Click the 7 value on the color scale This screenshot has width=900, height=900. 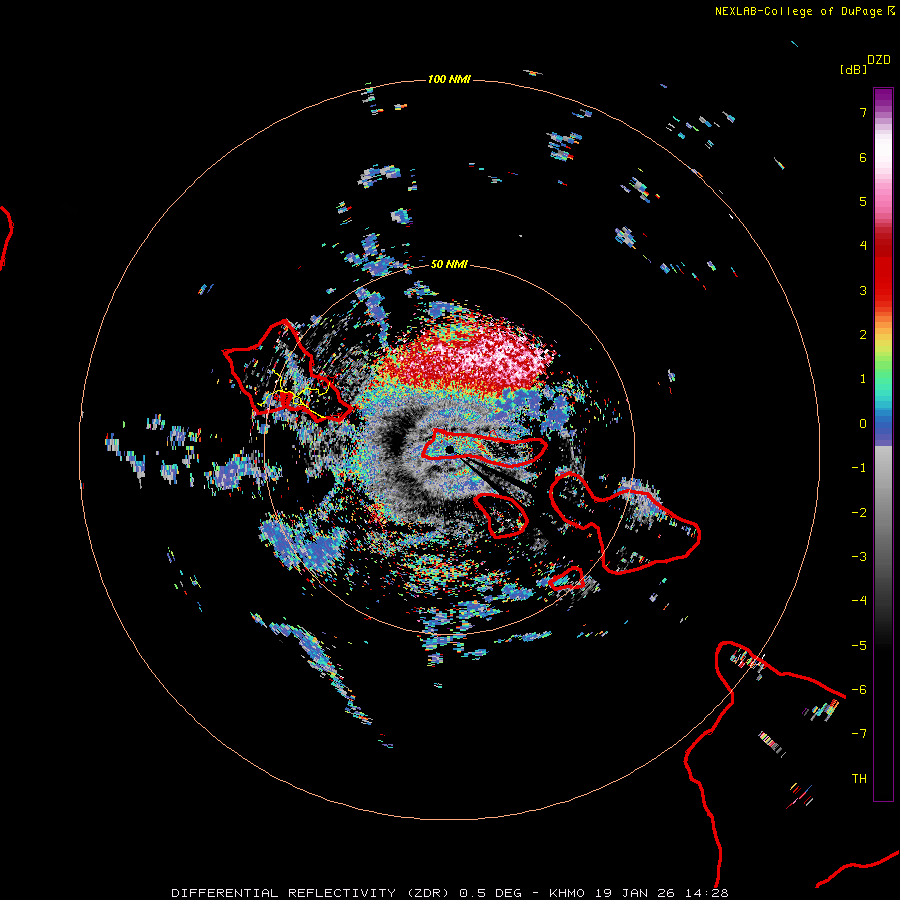pos(863,112)
